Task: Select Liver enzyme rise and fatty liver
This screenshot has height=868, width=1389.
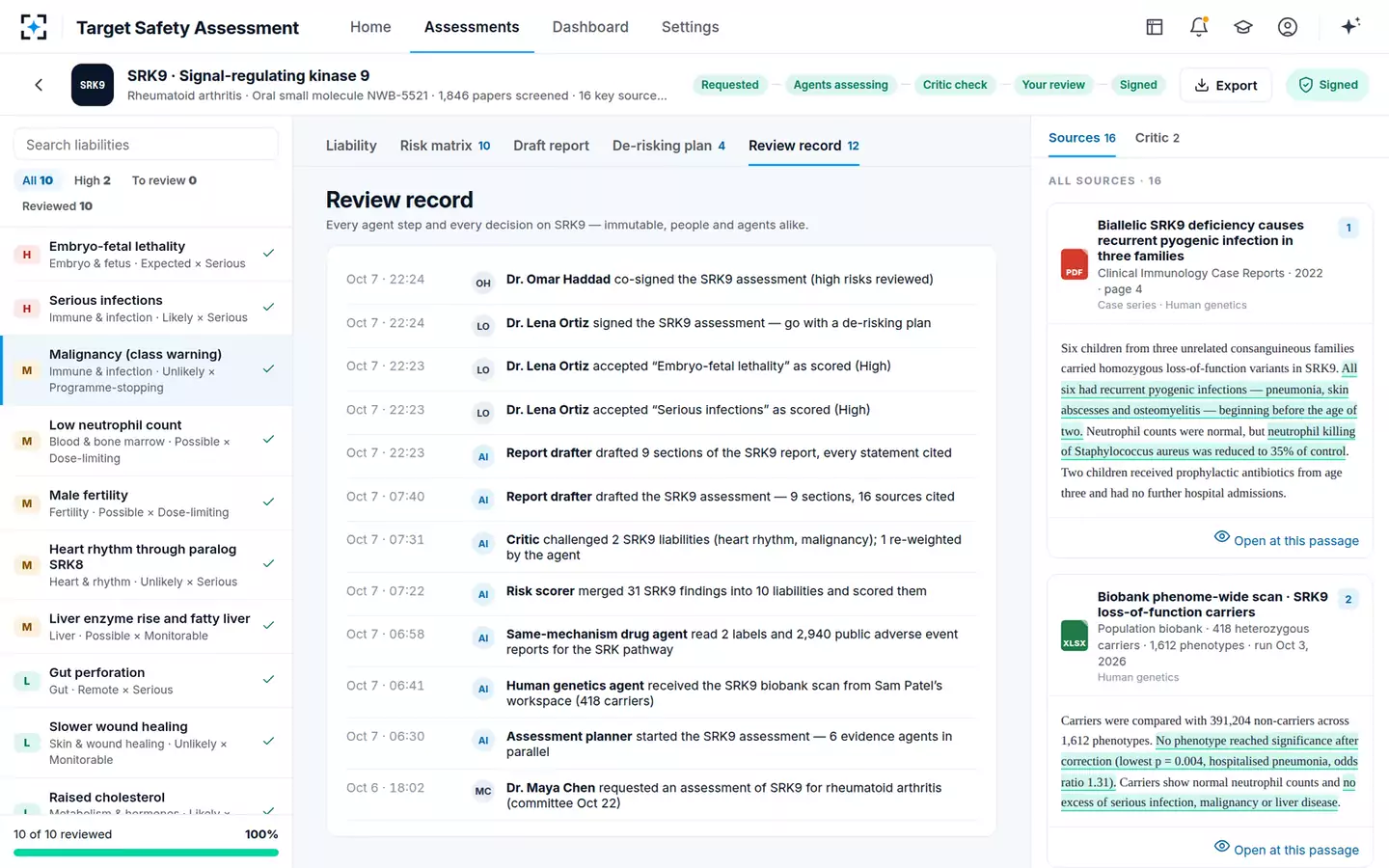Action: tap(147, 626)
